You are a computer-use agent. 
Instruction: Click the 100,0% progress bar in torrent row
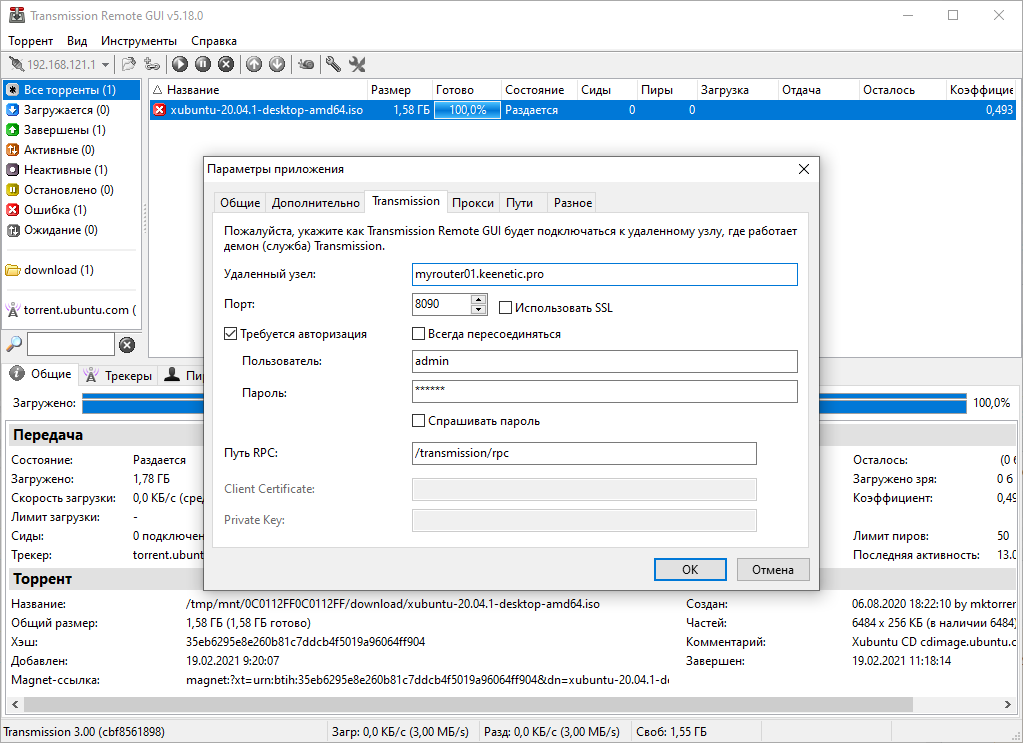(467, 110)
